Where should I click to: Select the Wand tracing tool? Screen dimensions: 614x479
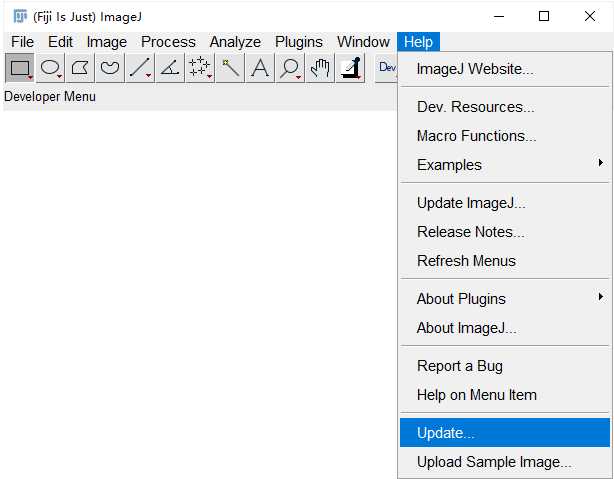[x=230, y=68]
